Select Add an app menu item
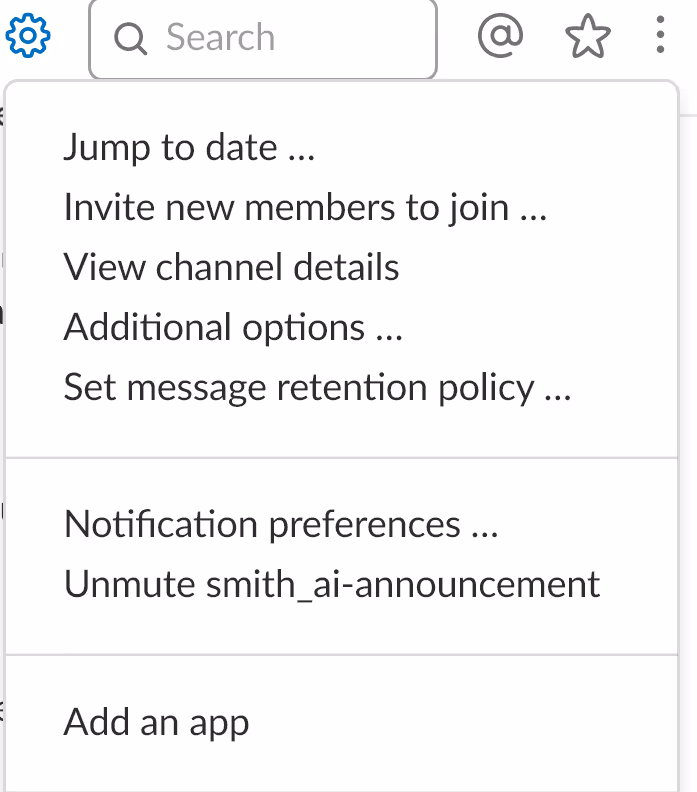The image size is (697, 792). (x=156, y=722)
